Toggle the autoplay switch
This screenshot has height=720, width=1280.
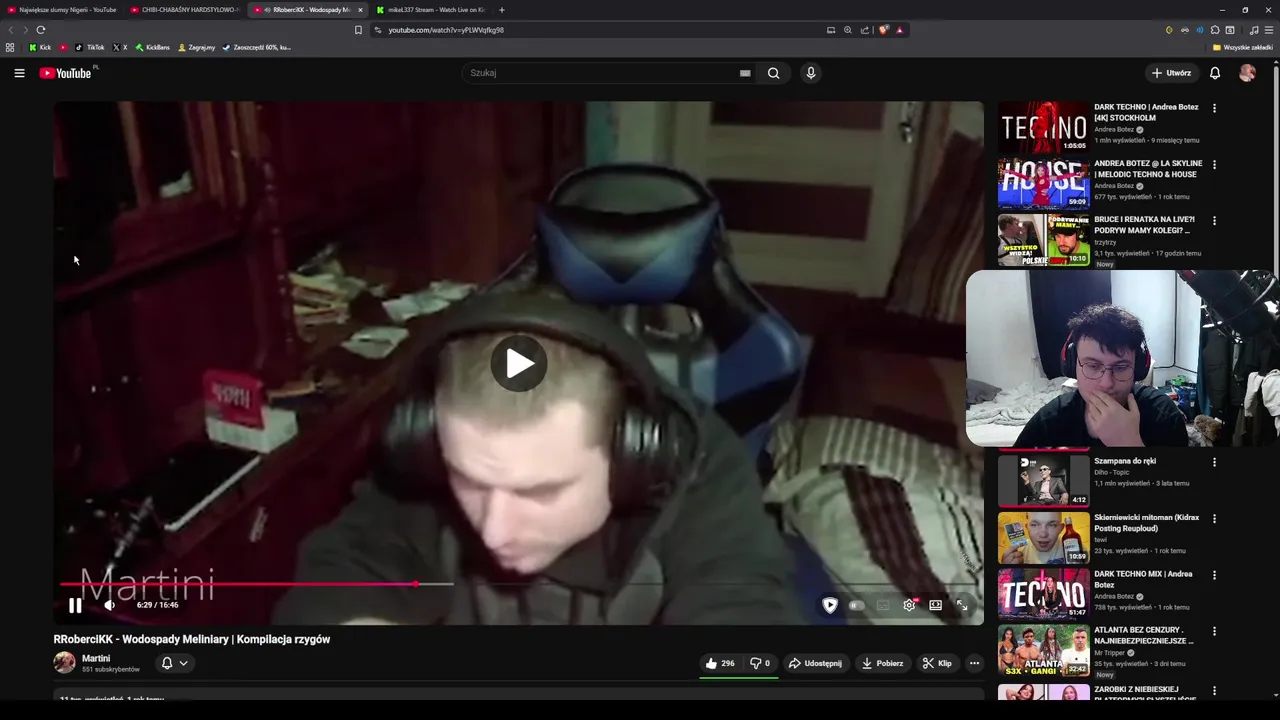tap(856, 605)
